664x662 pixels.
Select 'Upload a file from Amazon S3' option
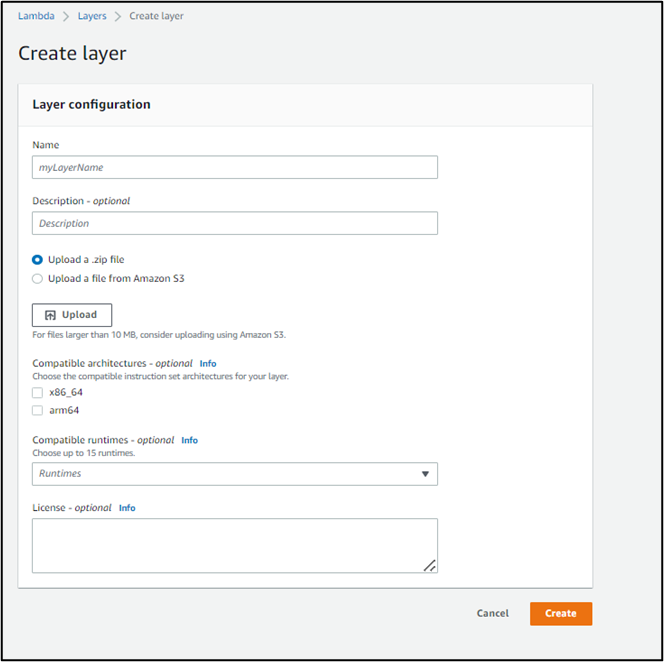point(38,279)
